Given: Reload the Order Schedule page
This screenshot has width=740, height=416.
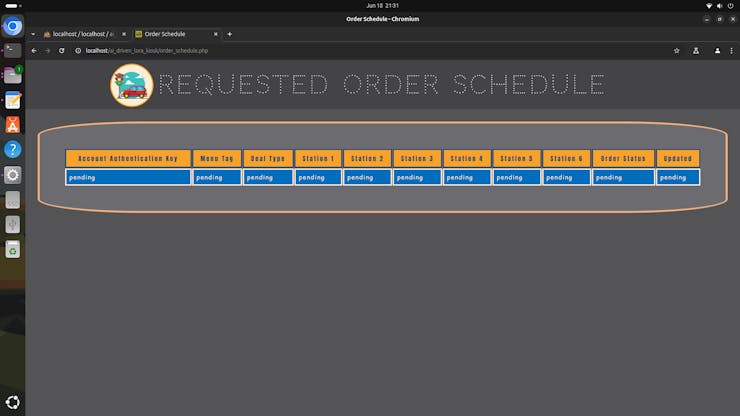Looking at the screenshot, I should coord(61,51).
